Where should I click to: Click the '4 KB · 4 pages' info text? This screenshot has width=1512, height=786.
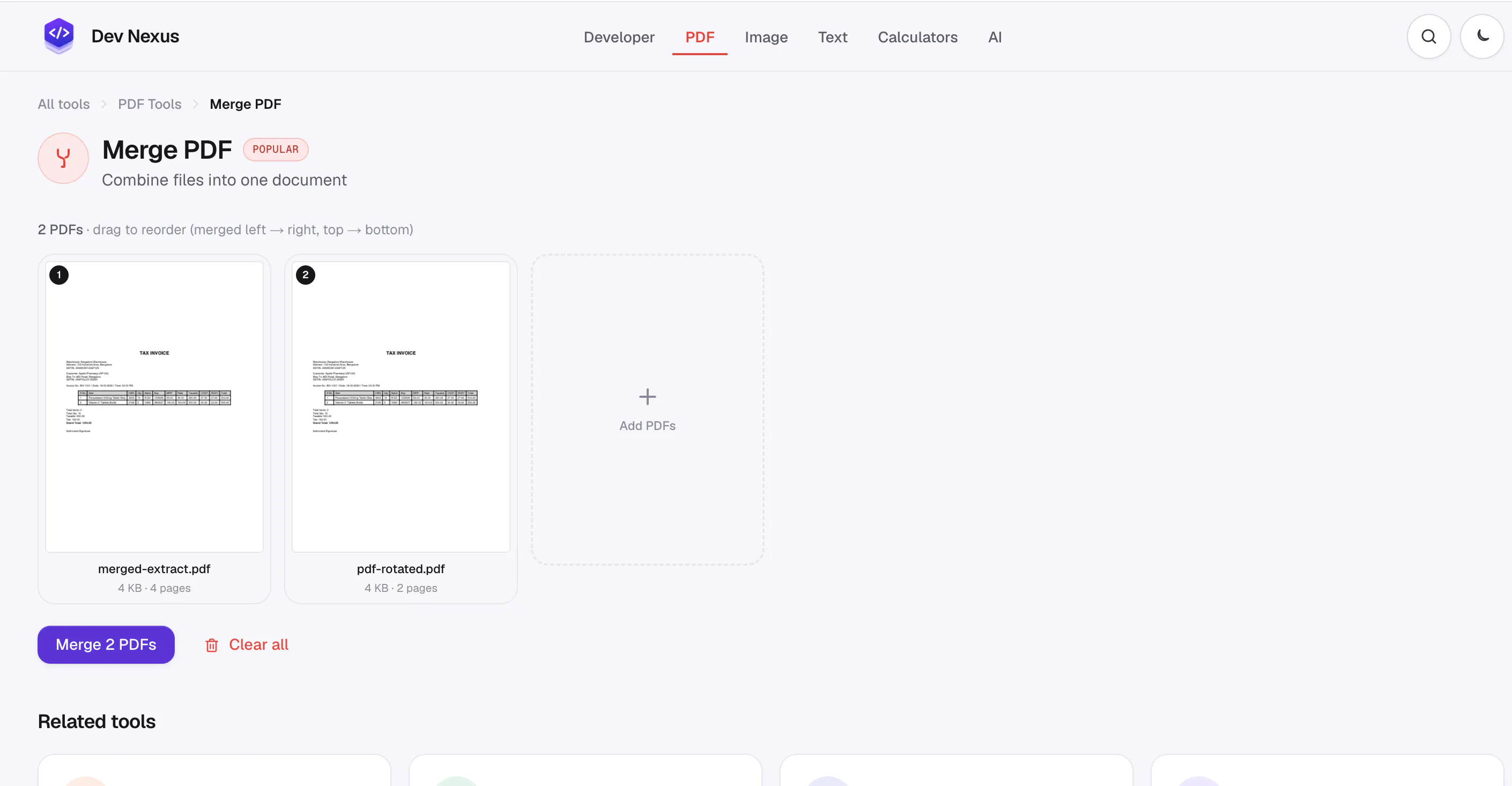tap(154, 588)
